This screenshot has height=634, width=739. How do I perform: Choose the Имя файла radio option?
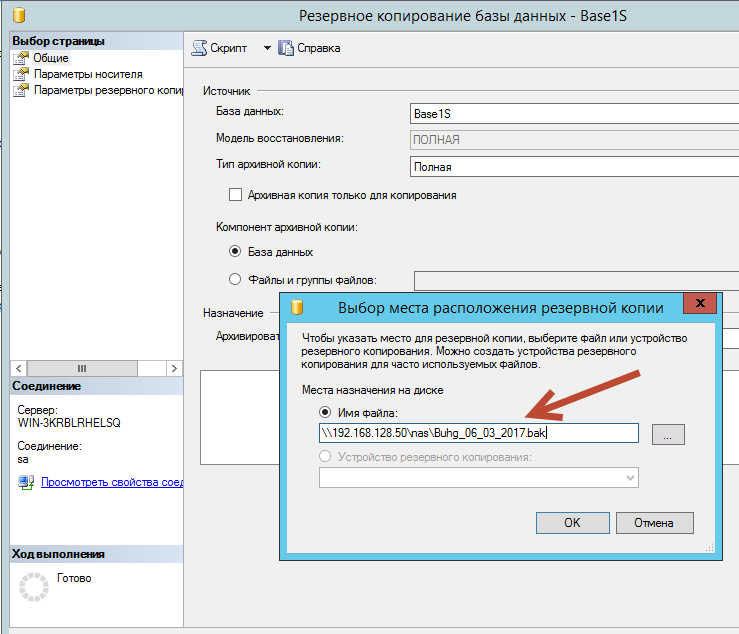[325, 412]
